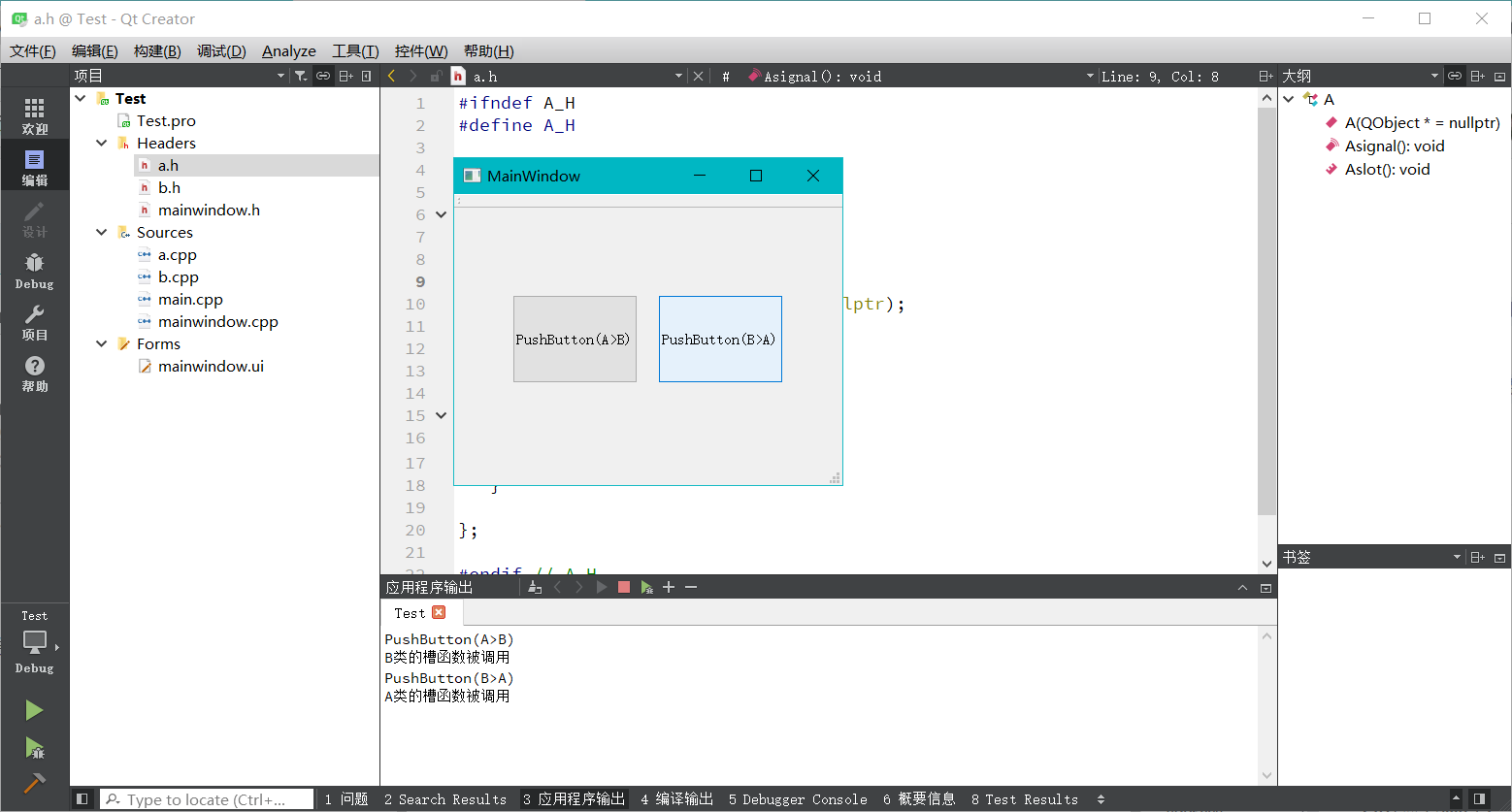Split the editor view
The width and height of the screenshot is (1512, 812).
[1265, 76]
